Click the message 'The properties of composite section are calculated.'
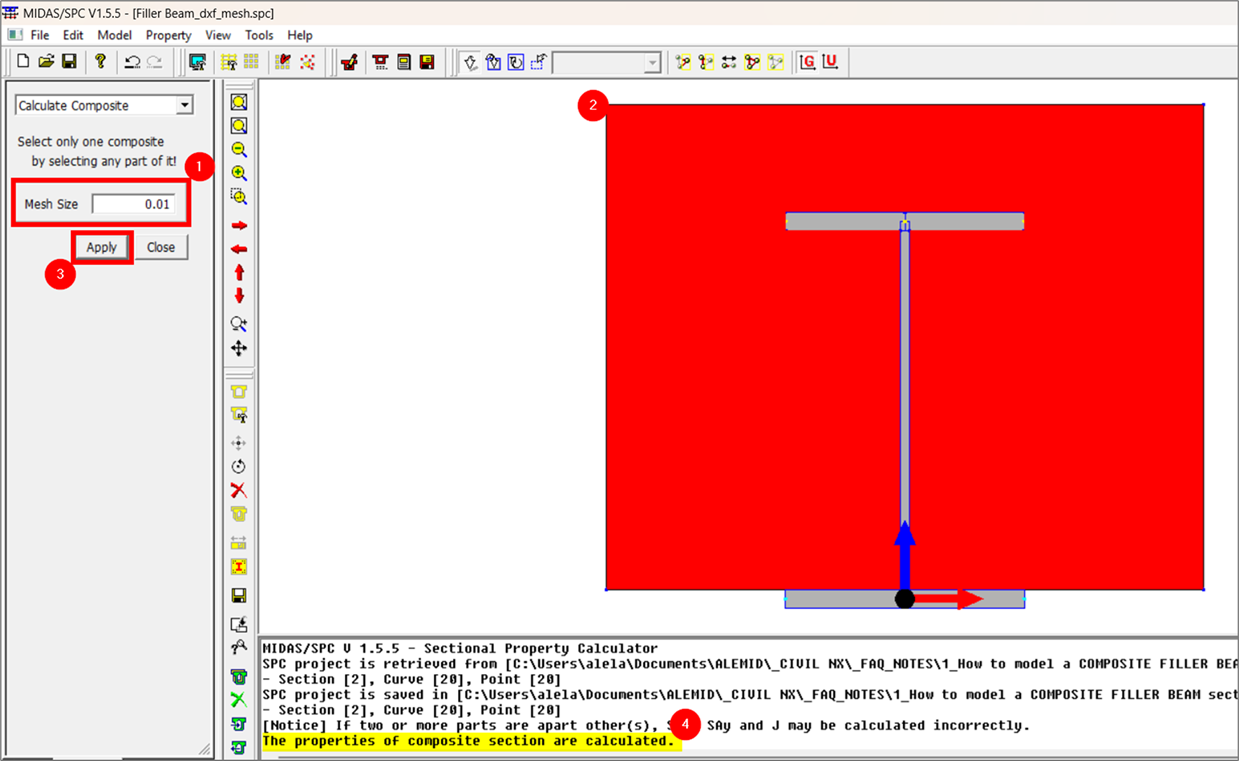 click(468, 741)
